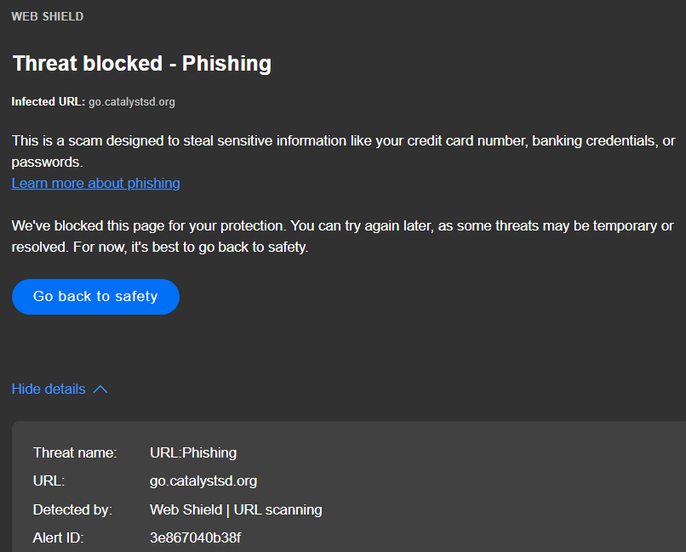The width and height of the screenshot is (686, 552).
Task: Click the word 'passwords.' in the description
Action: [x=46, y=161]
